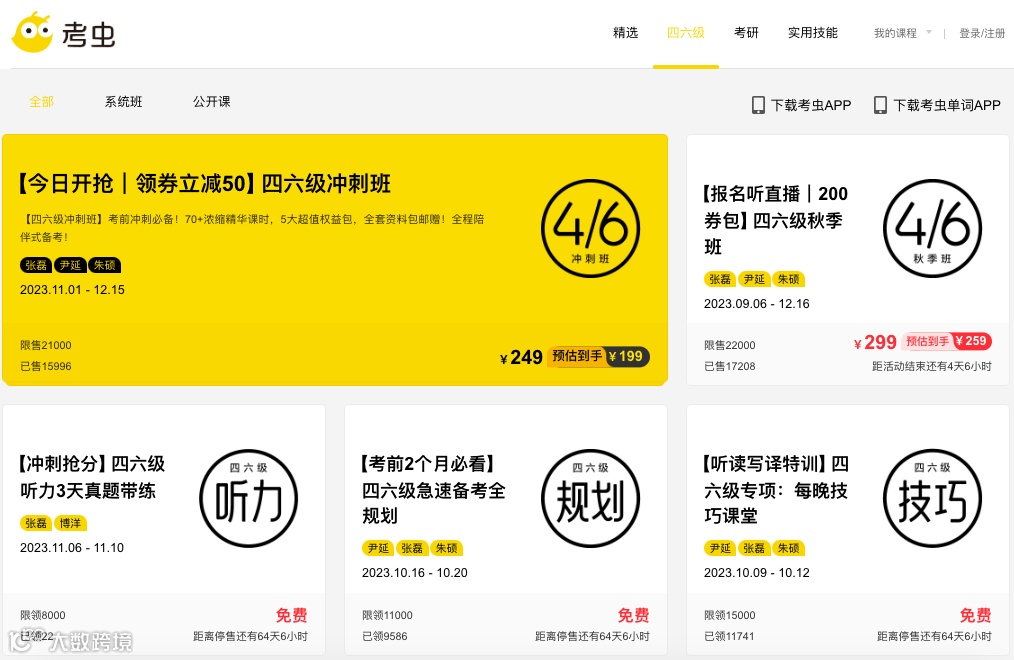The height and width of the screenshot is (660, 1014).
Task: Click the 4/6 秋季班 circle icon
Action: point(933,229)
